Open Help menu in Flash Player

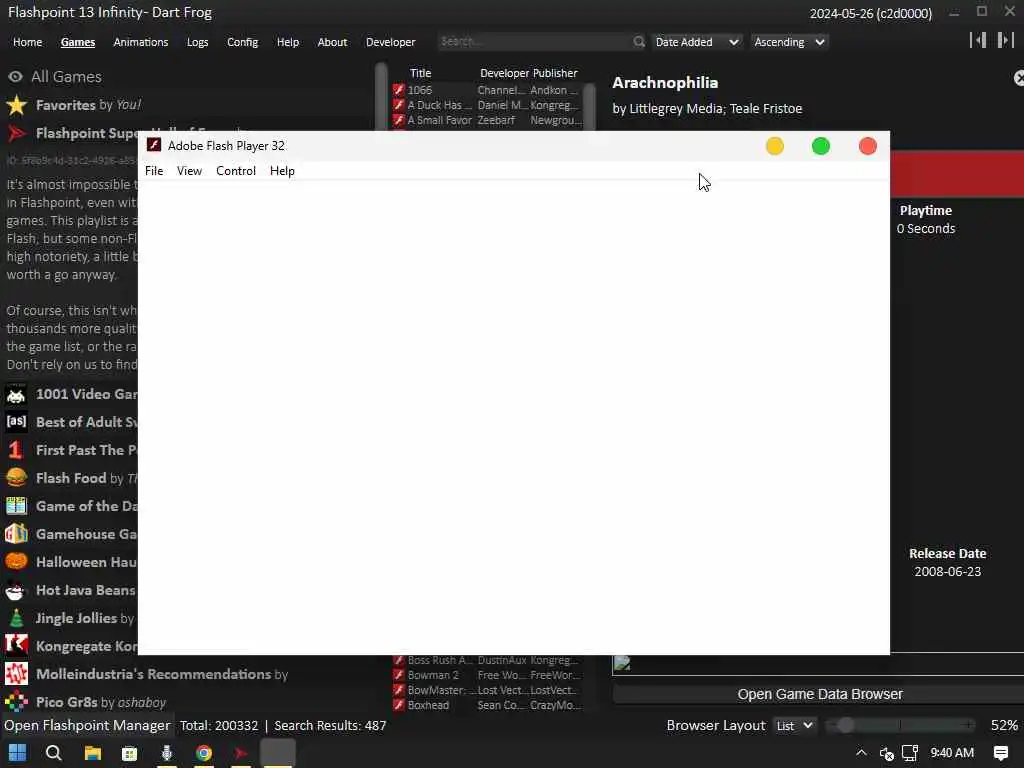point(282,171)
